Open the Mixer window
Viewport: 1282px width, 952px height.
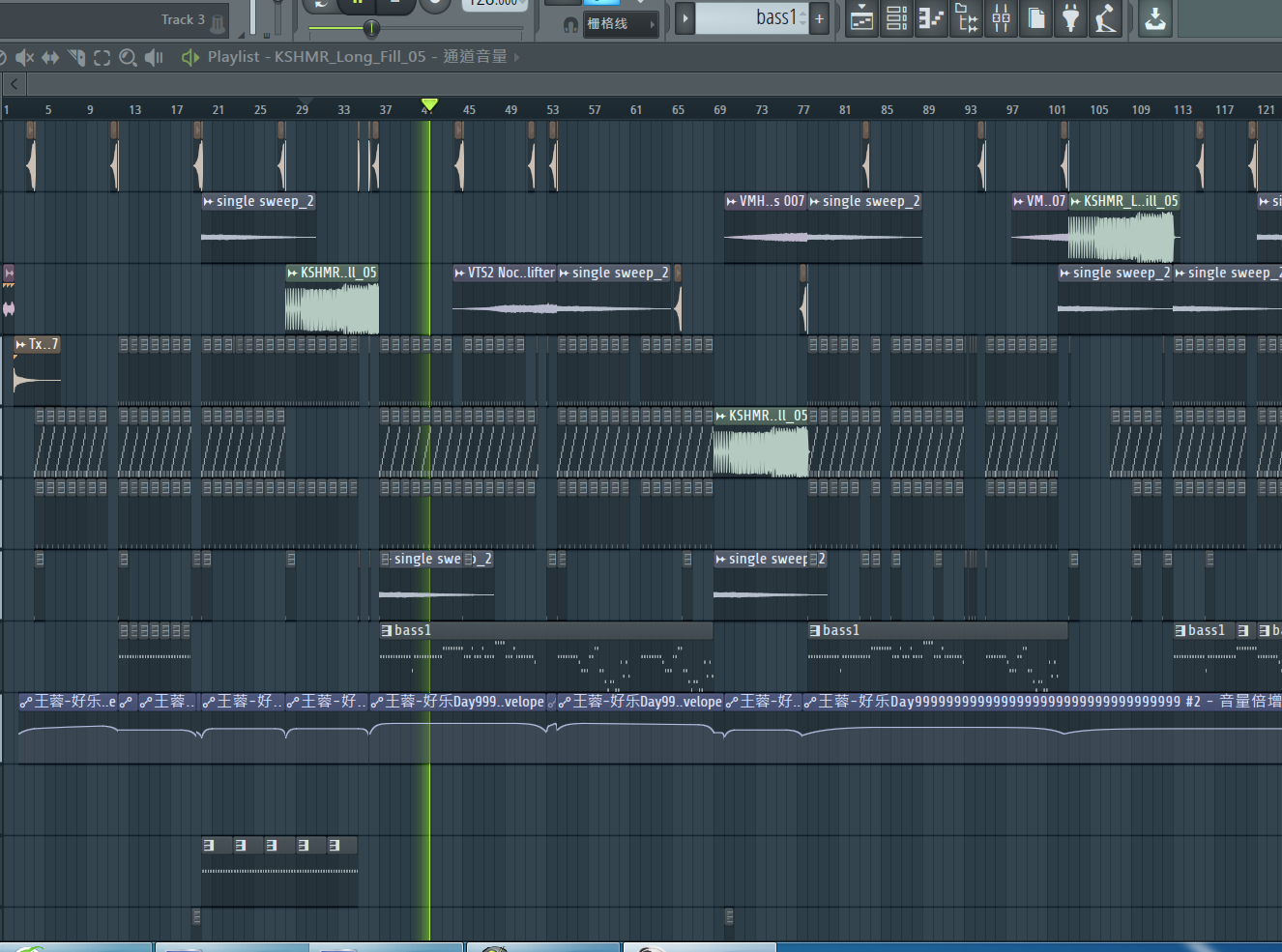click(x=1001, y=18)
